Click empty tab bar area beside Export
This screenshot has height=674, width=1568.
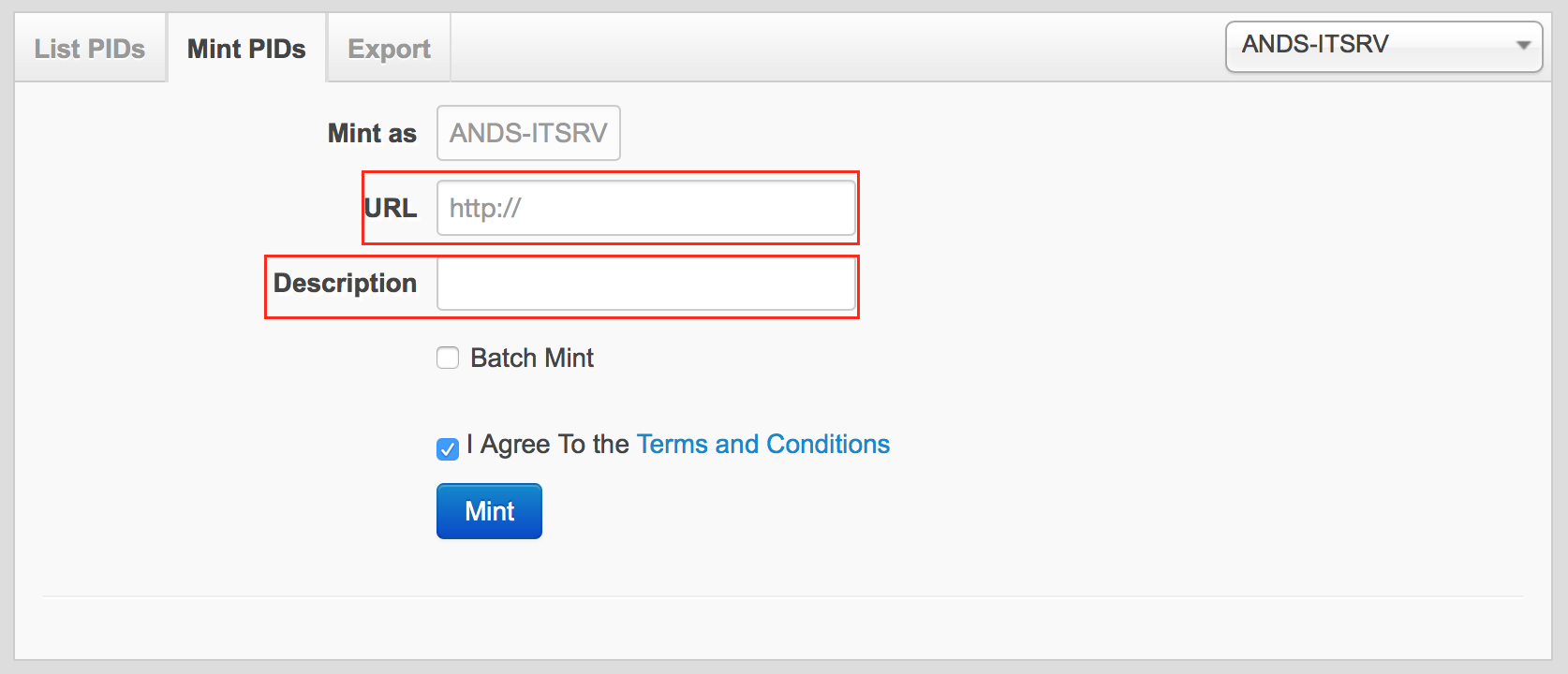point(824,49)
